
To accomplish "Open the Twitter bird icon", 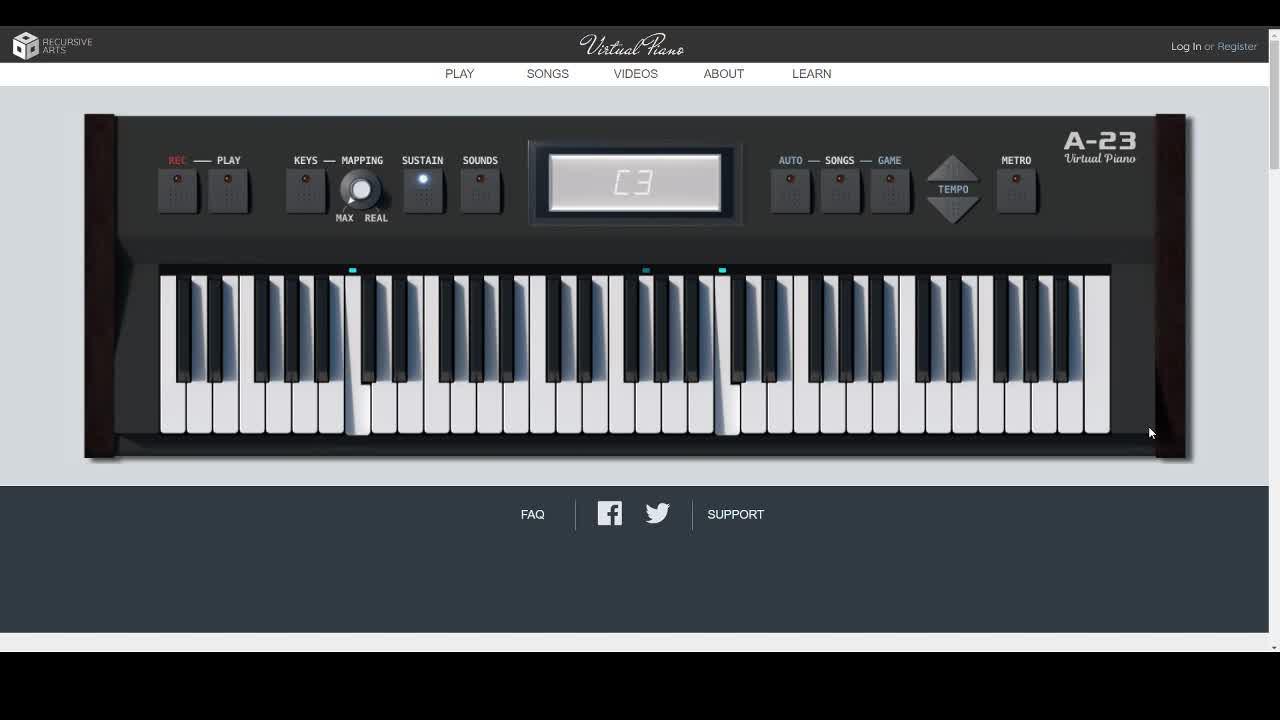I will click(x=657, y=513).
